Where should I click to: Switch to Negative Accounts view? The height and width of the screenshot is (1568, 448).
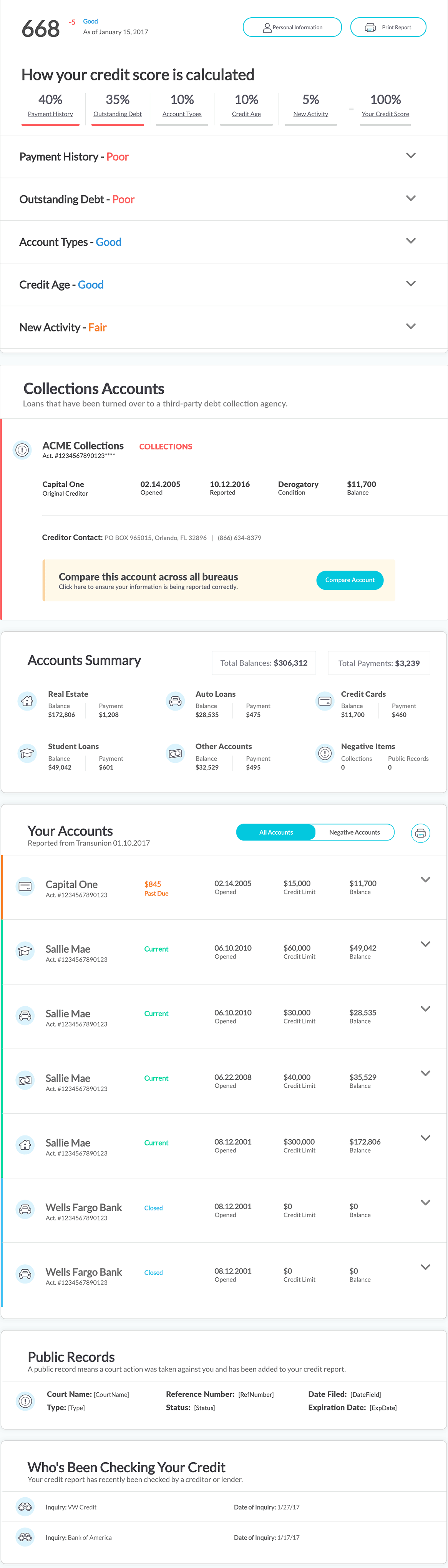354,832
